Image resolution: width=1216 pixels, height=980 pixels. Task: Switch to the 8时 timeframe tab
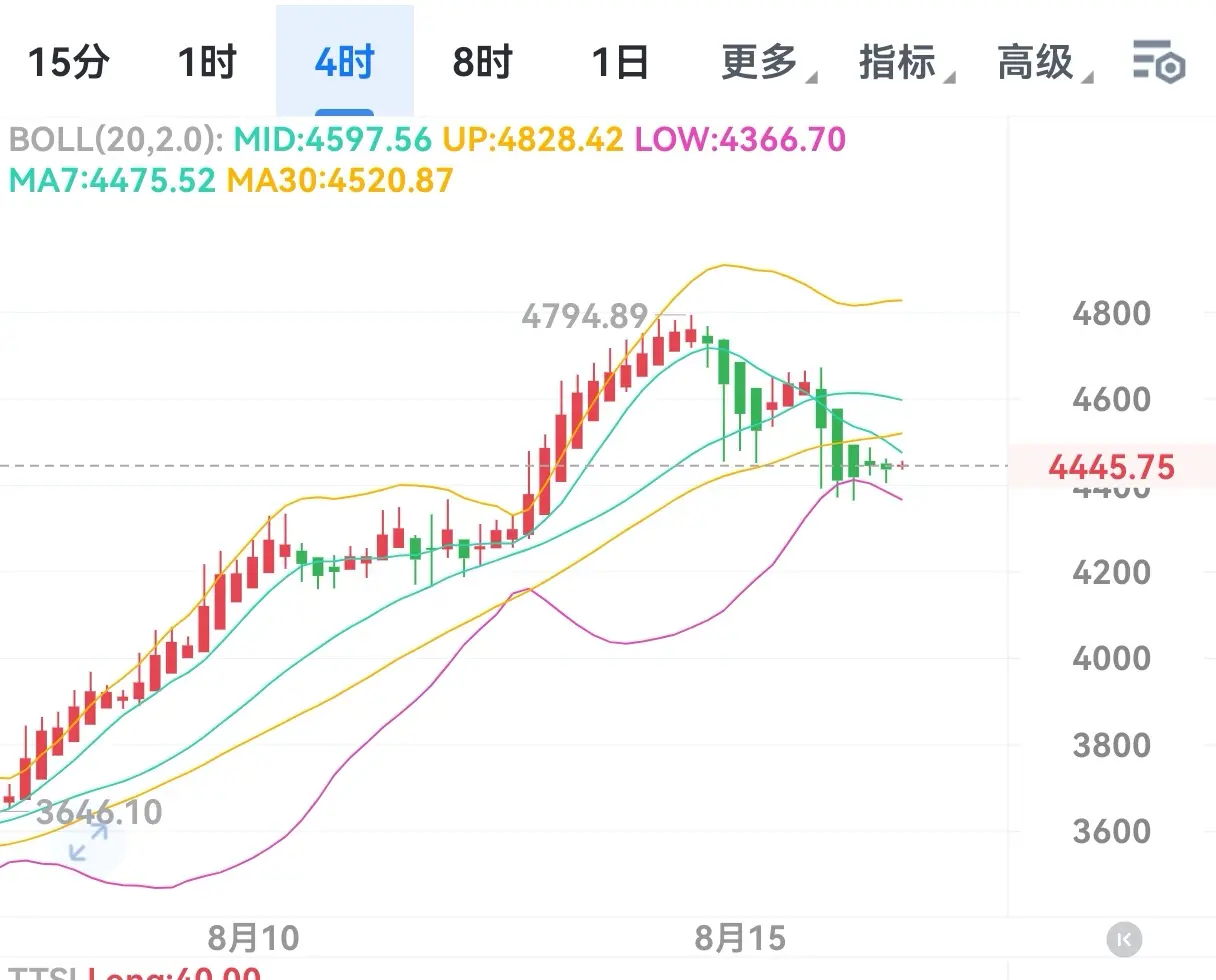(x=482, y=62)
